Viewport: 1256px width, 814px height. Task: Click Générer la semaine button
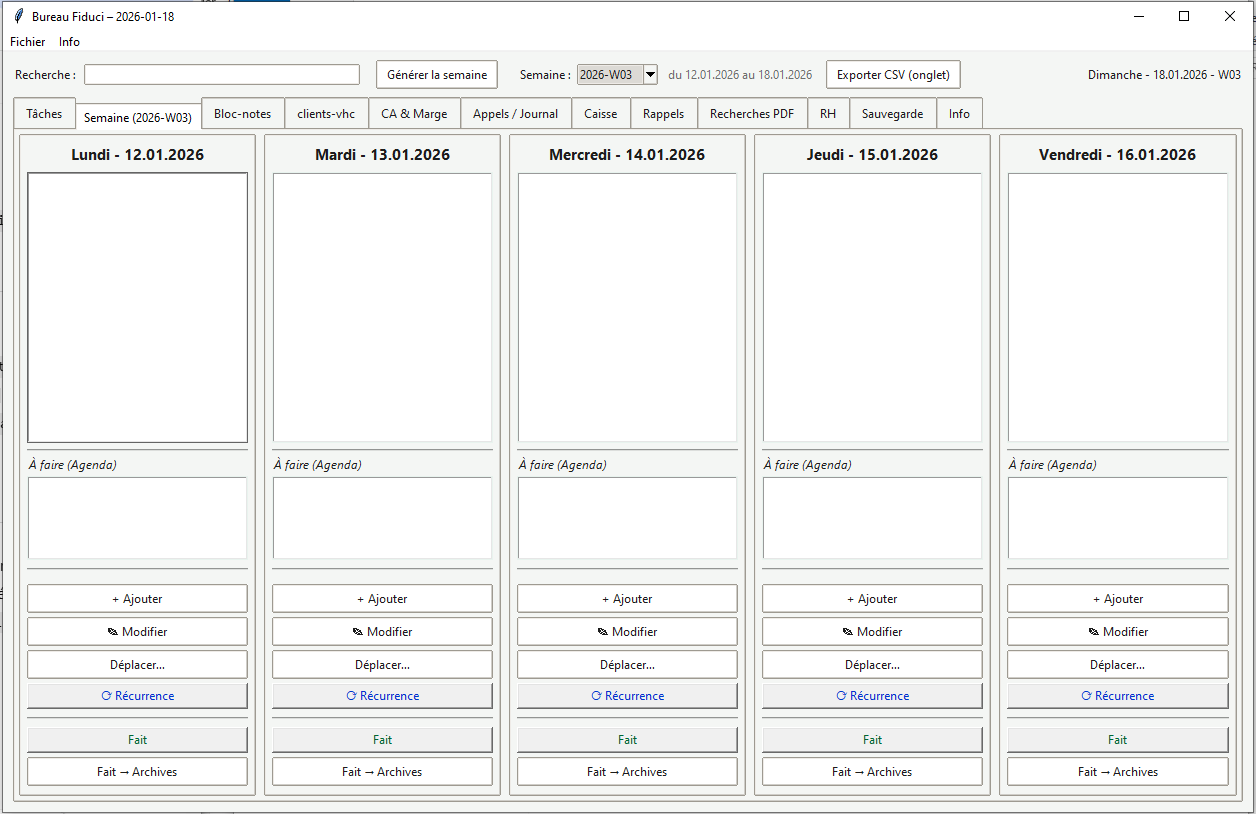[x=437, y=75]
